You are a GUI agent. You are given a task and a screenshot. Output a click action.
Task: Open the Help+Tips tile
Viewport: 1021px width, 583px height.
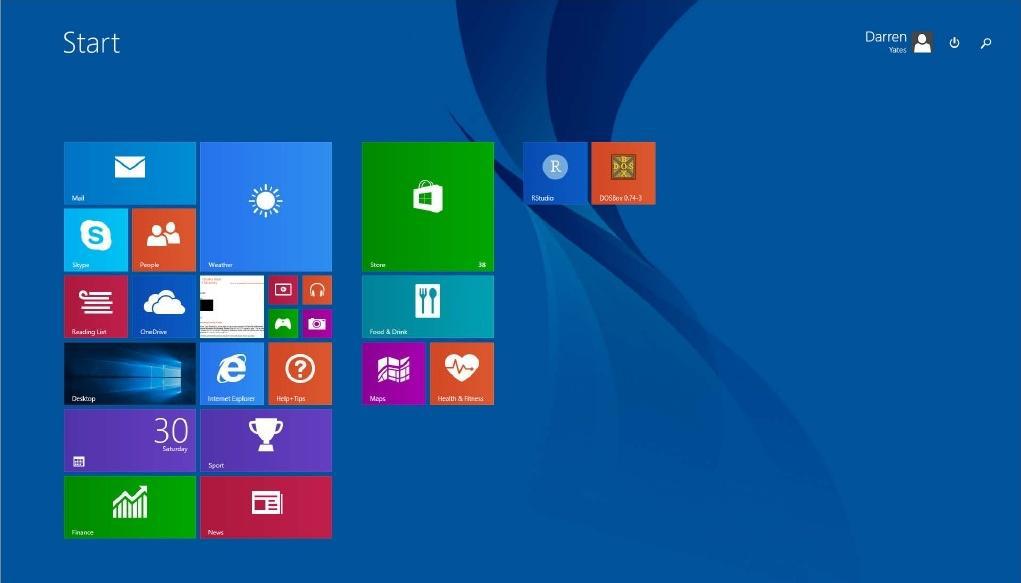pyautogui.click(x=300, y=374)
